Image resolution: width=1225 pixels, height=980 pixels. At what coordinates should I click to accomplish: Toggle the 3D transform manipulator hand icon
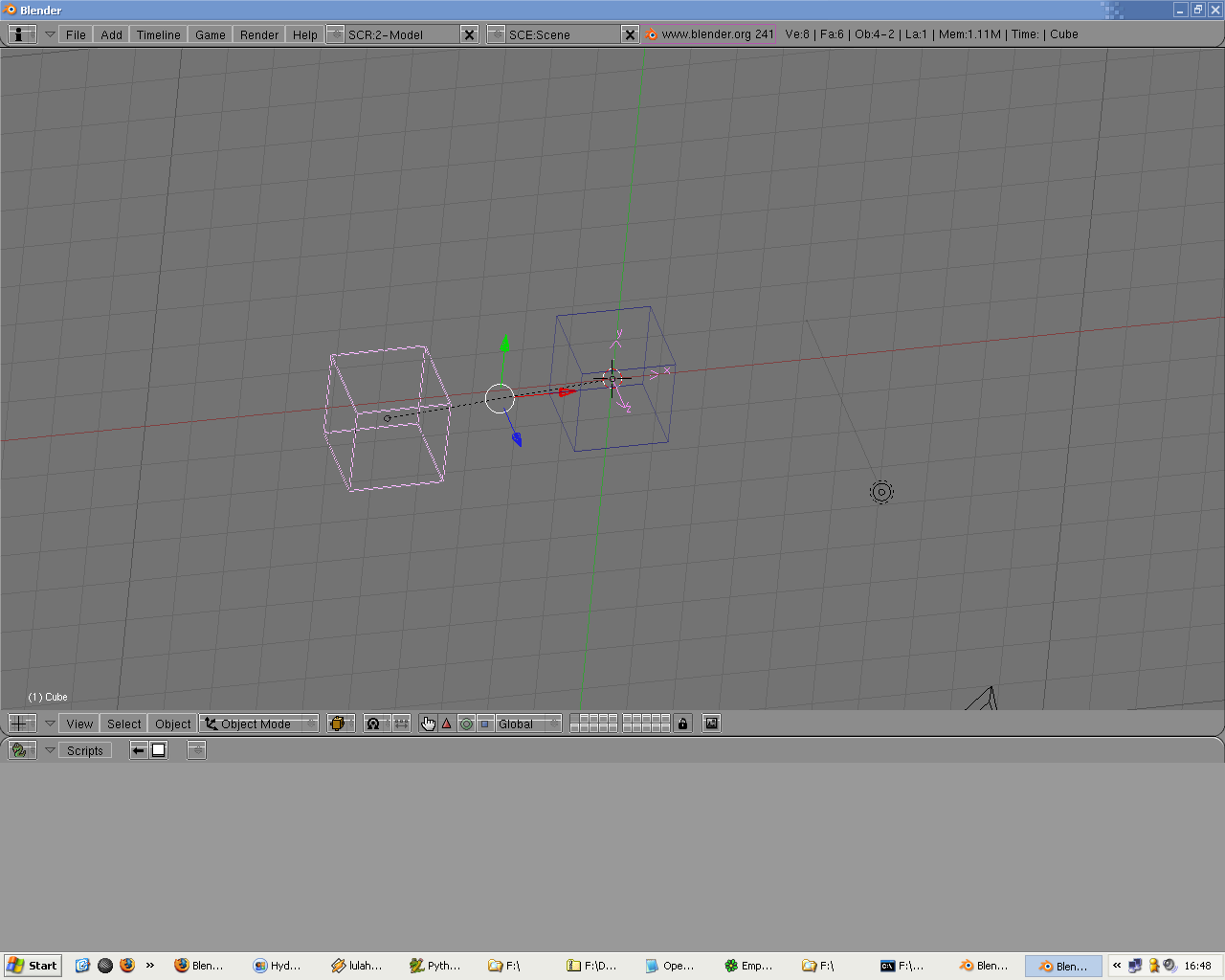click(x=428, y=724)
